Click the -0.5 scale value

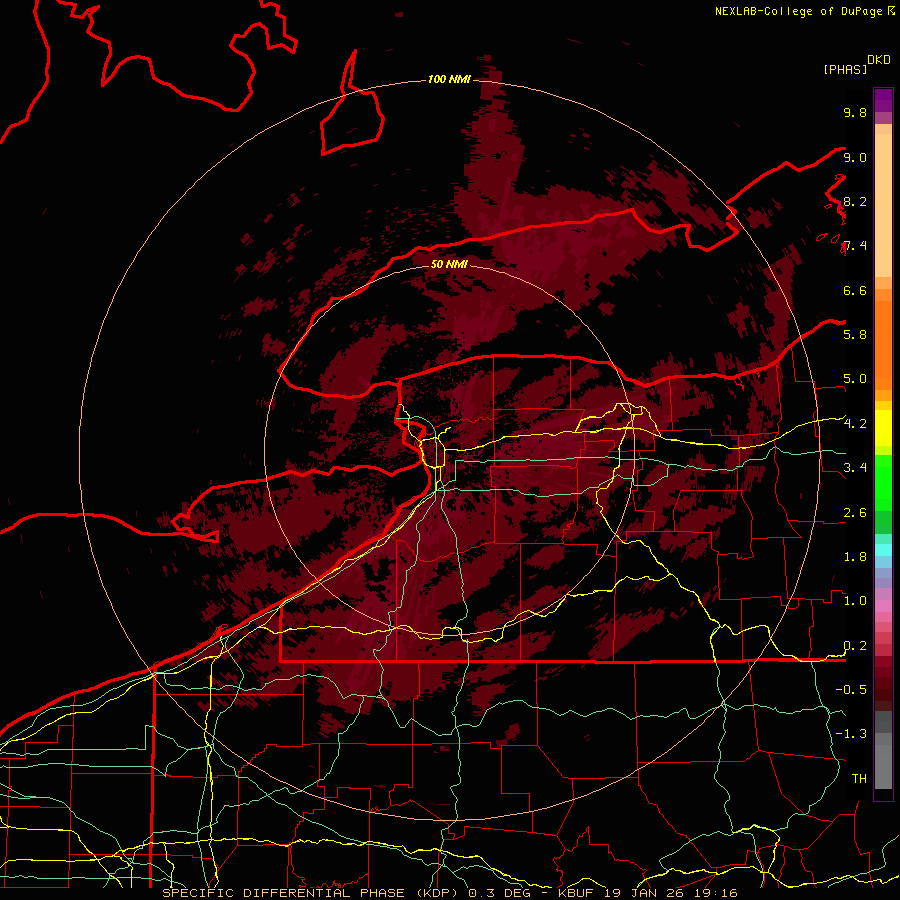pos(851,689)
